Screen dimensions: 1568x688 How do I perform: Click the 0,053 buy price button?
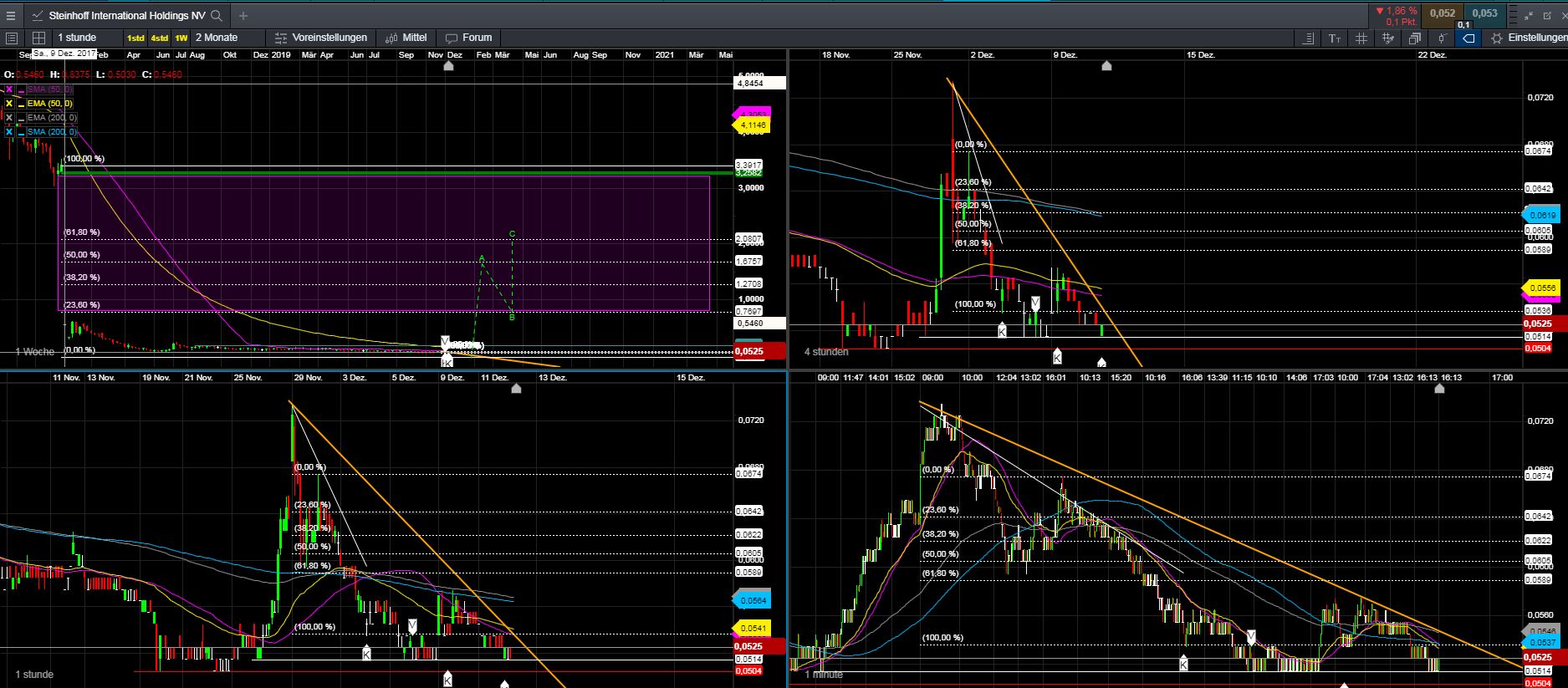coord(1485,13)
